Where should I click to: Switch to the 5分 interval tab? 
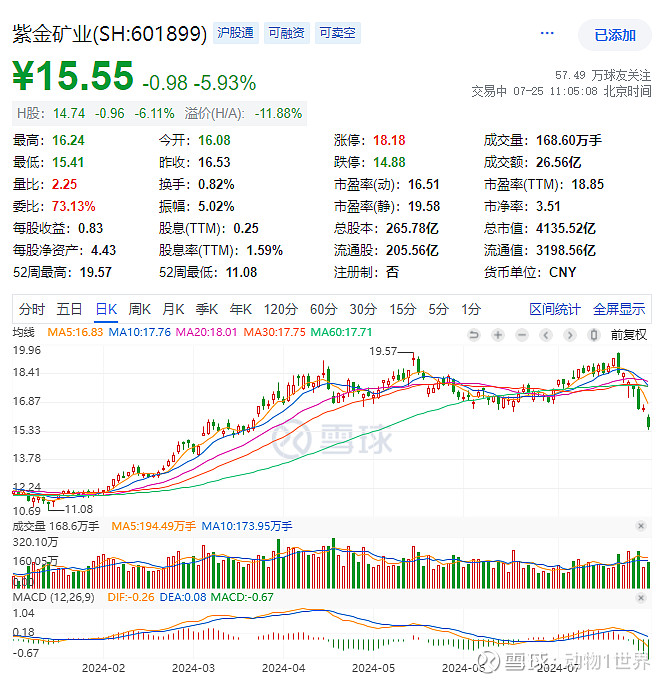[x=439, y=309]
